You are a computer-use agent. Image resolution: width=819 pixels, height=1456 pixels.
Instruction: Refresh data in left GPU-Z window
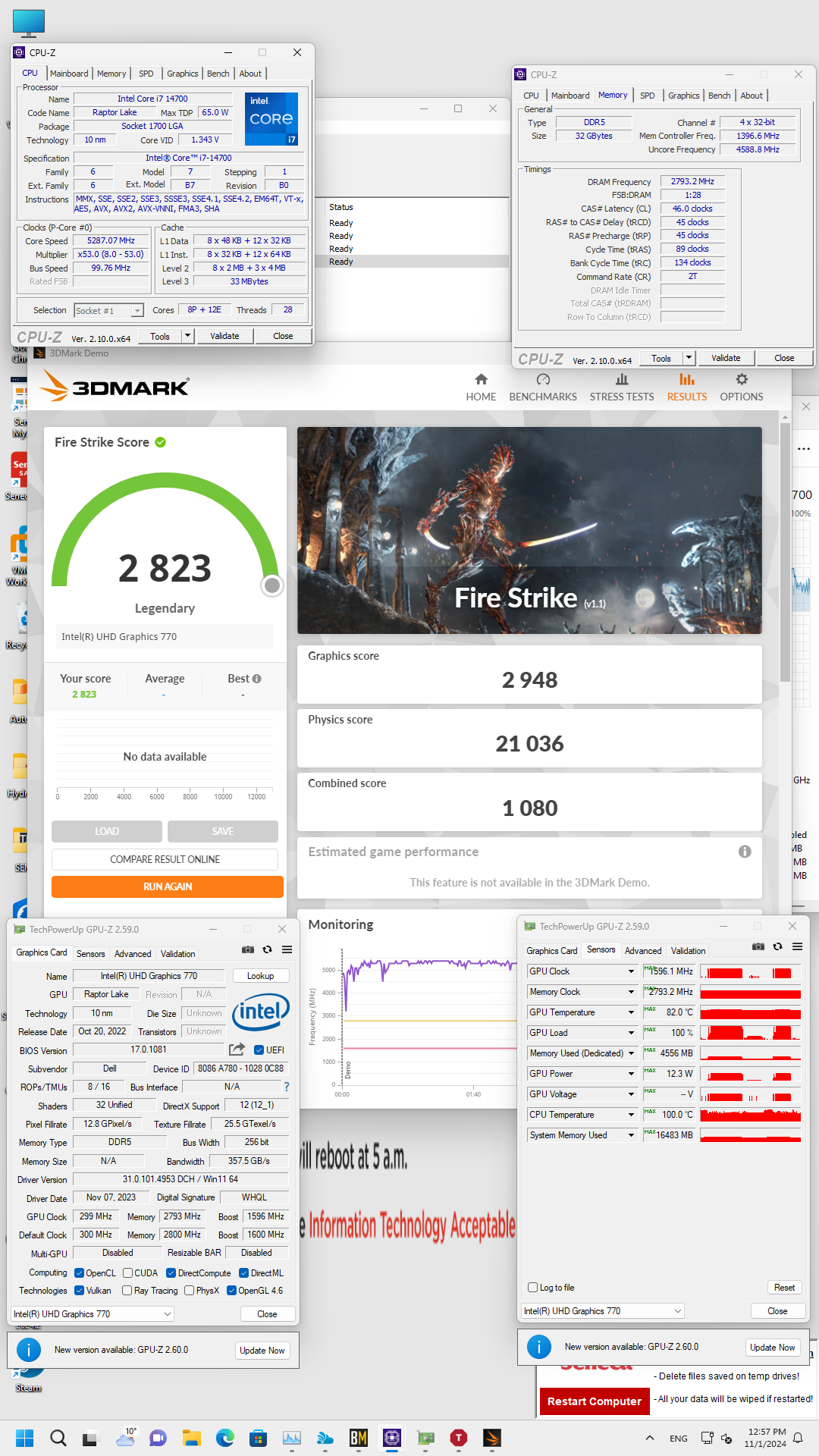pyautogui.click(x=267, y=949)
